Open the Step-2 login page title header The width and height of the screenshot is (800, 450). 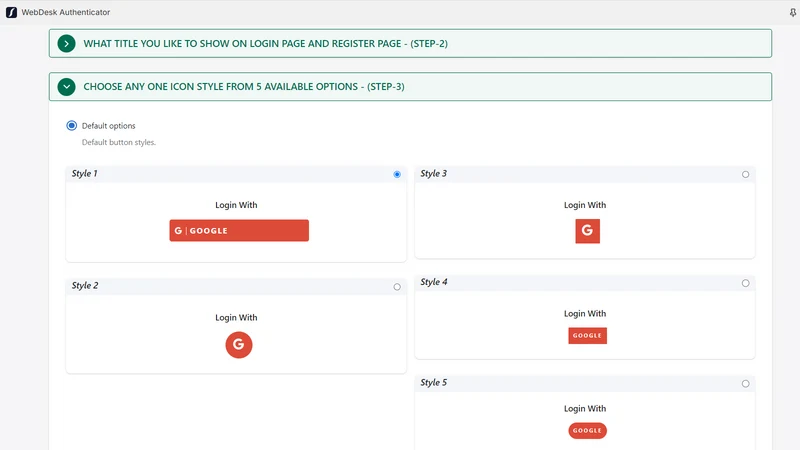point(410,43)
